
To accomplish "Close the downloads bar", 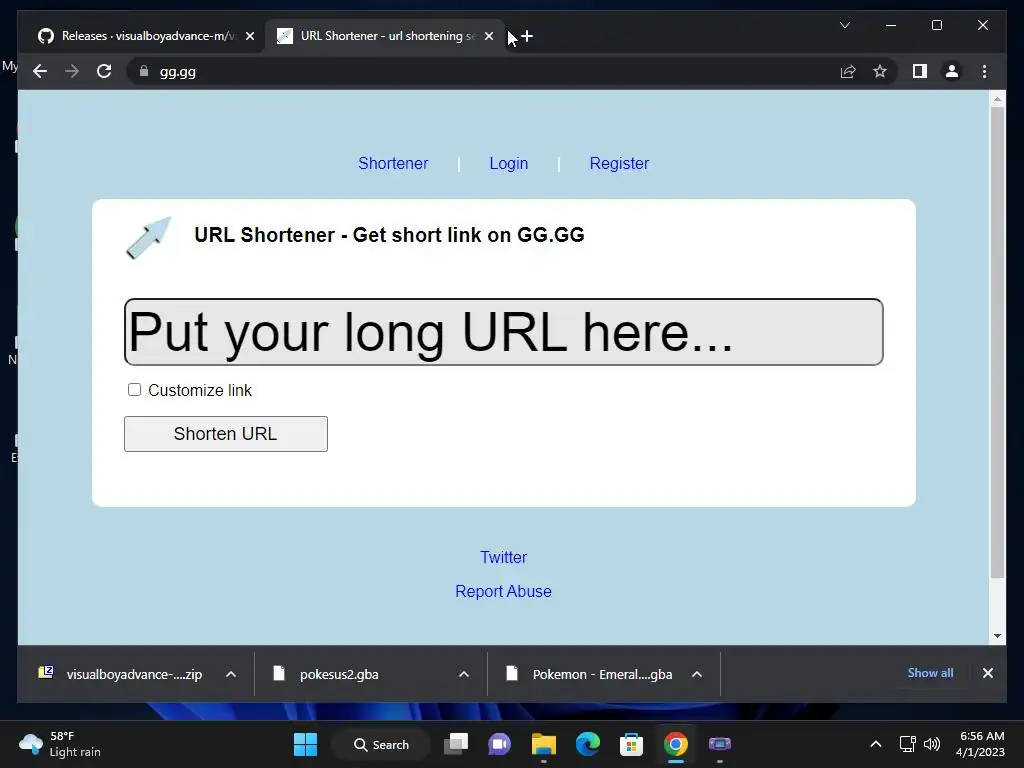I will pos(987,673).
